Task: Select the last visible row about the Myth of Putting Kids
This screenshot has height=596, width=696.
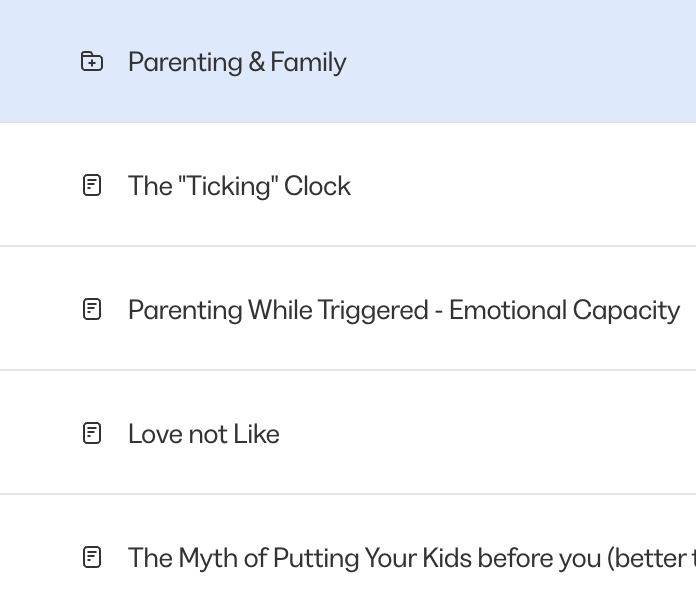Action: point(348,545)
